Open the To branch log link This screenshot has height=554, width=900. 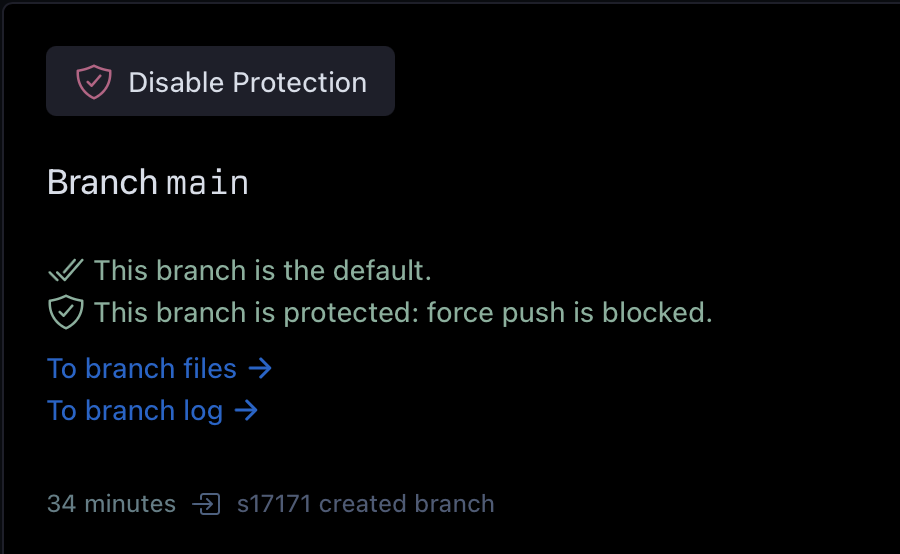click(153, 411)
